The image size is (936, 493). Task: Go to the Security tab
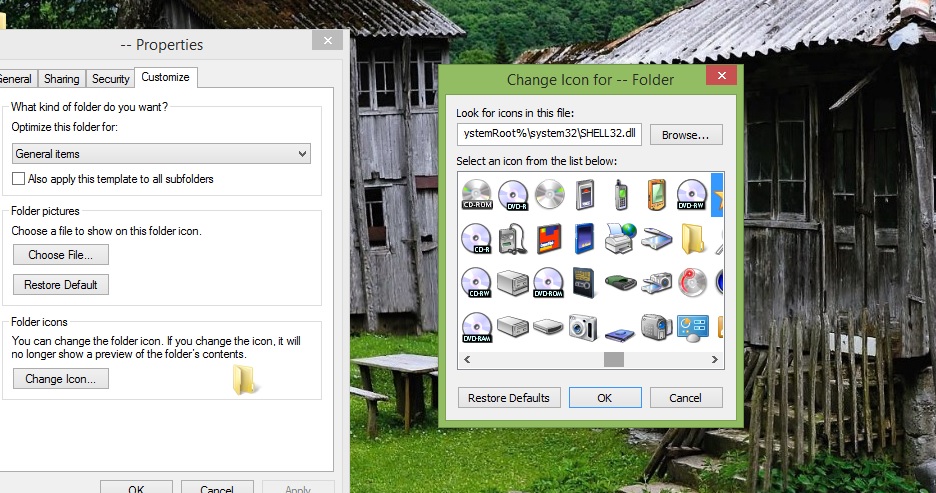click(110, 79)
